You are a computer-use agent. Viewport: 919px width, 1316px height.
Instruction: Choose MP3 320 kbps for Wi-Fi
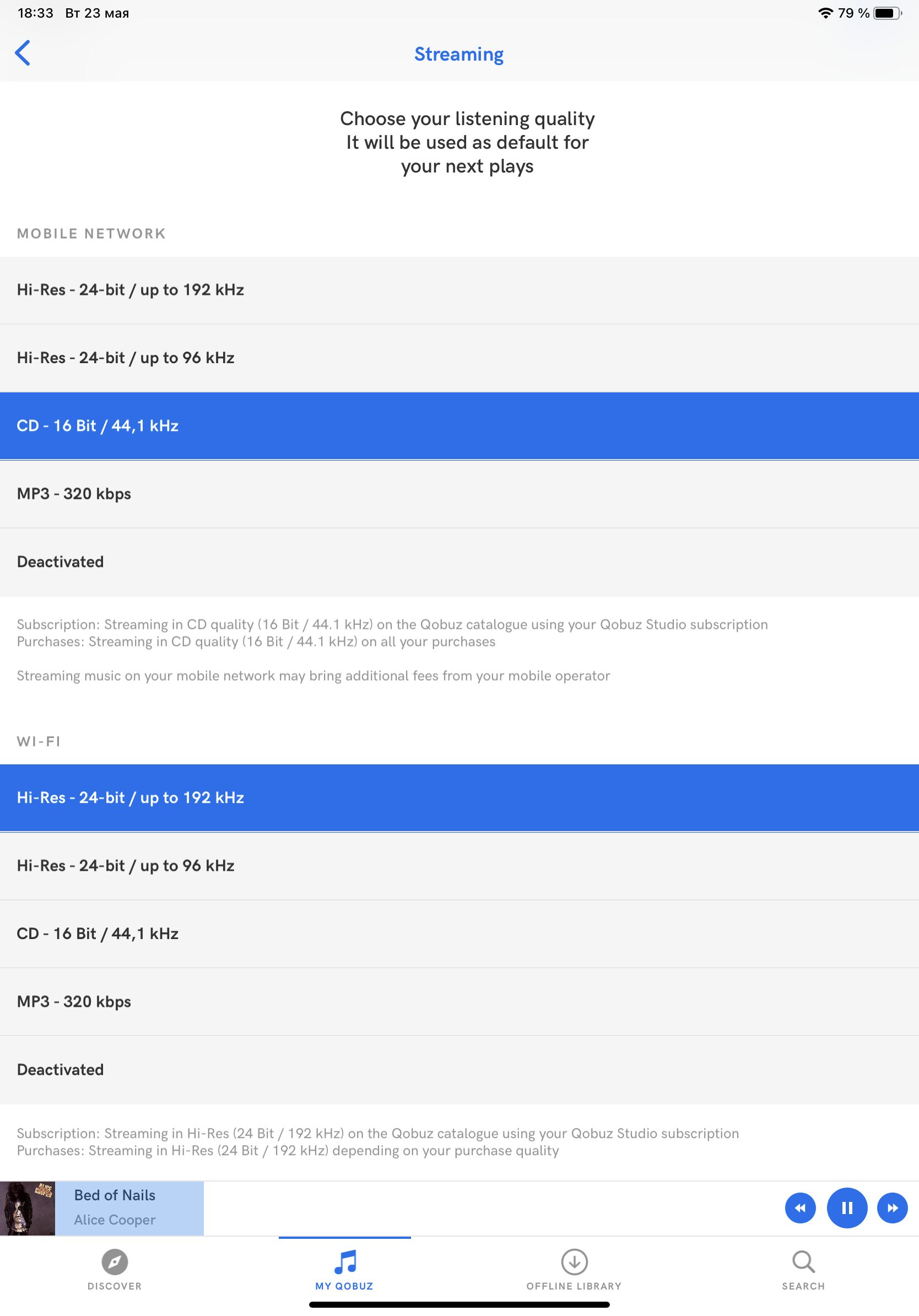[x=459, y=1002]
